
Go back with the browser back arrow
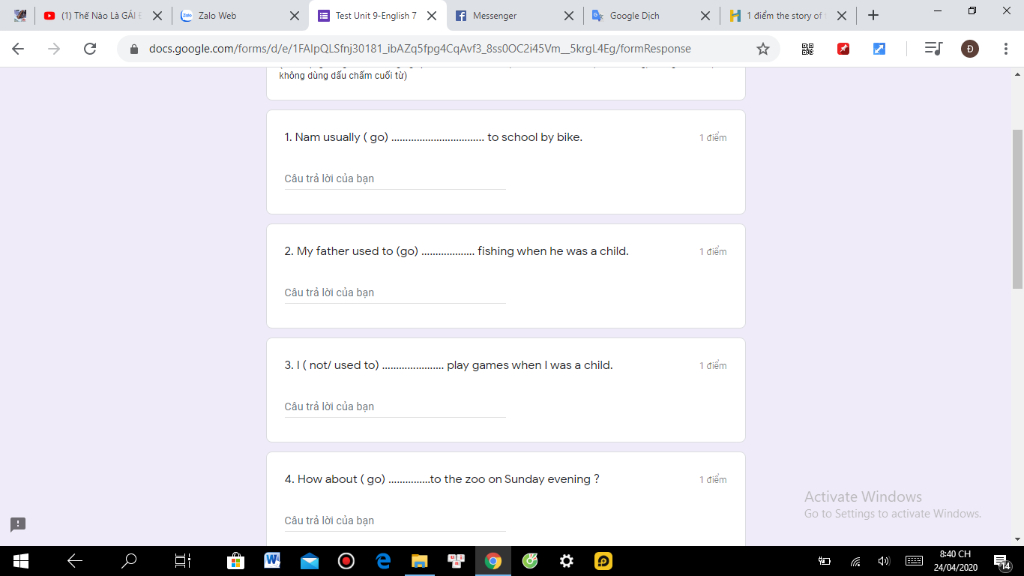coord(18,48)
